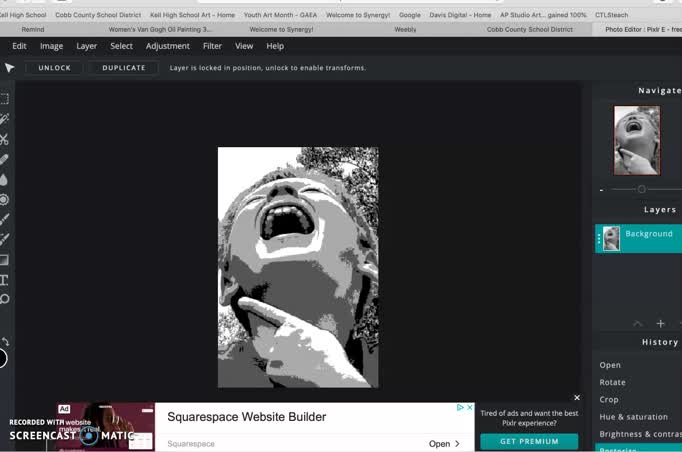Swap foreground and background colors
Image resolution: width=682 pixels, height=452 pixels.
(x=4, y=341)
